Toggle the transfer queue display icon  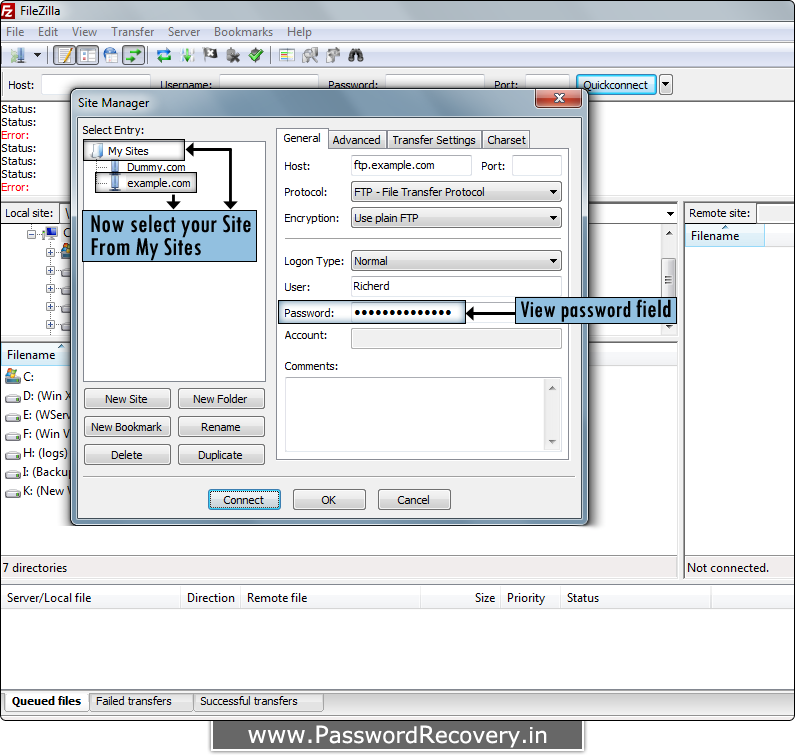point(134,55)
